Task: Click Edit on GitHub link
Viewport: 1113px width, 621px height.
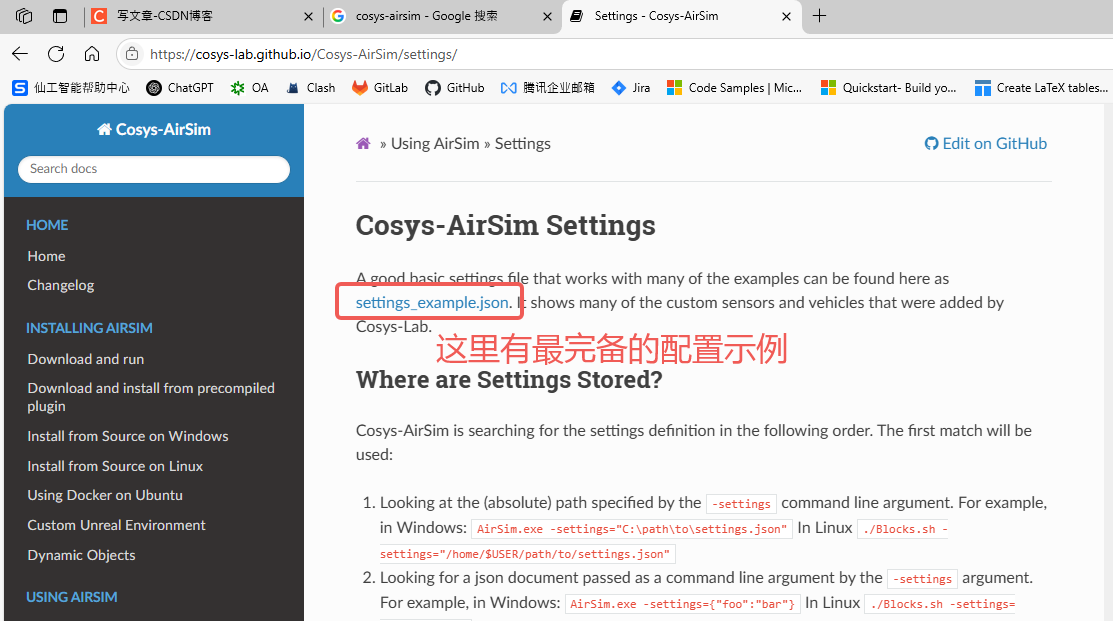Action: pyautogui.click(x=985, y=143)
